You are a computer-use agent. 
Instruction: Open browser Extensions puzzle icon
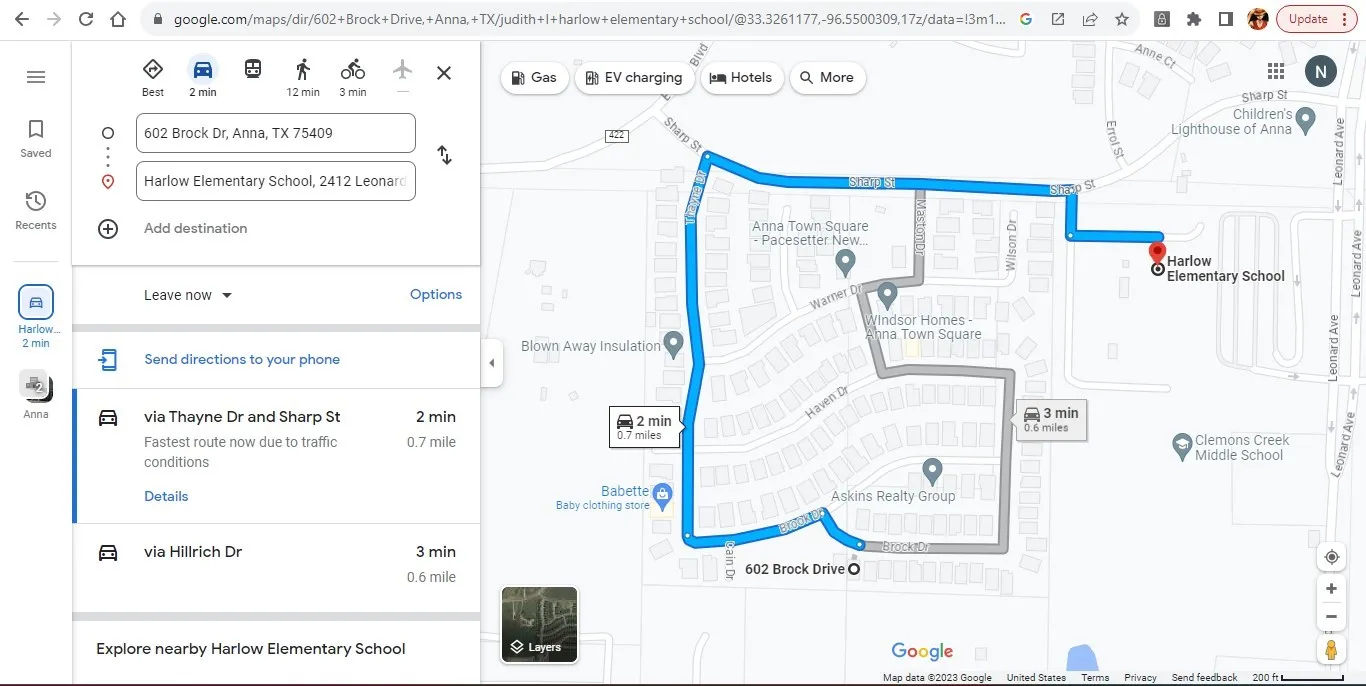click(1193, 19)
